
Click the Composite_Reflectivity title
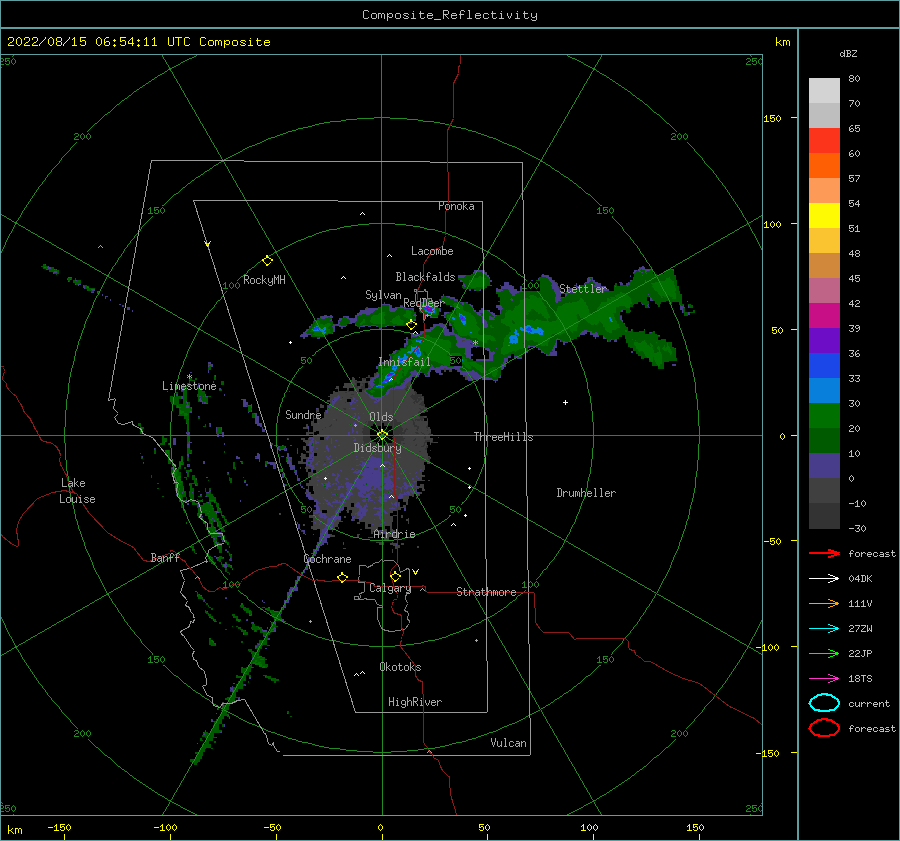pos(449,15)
